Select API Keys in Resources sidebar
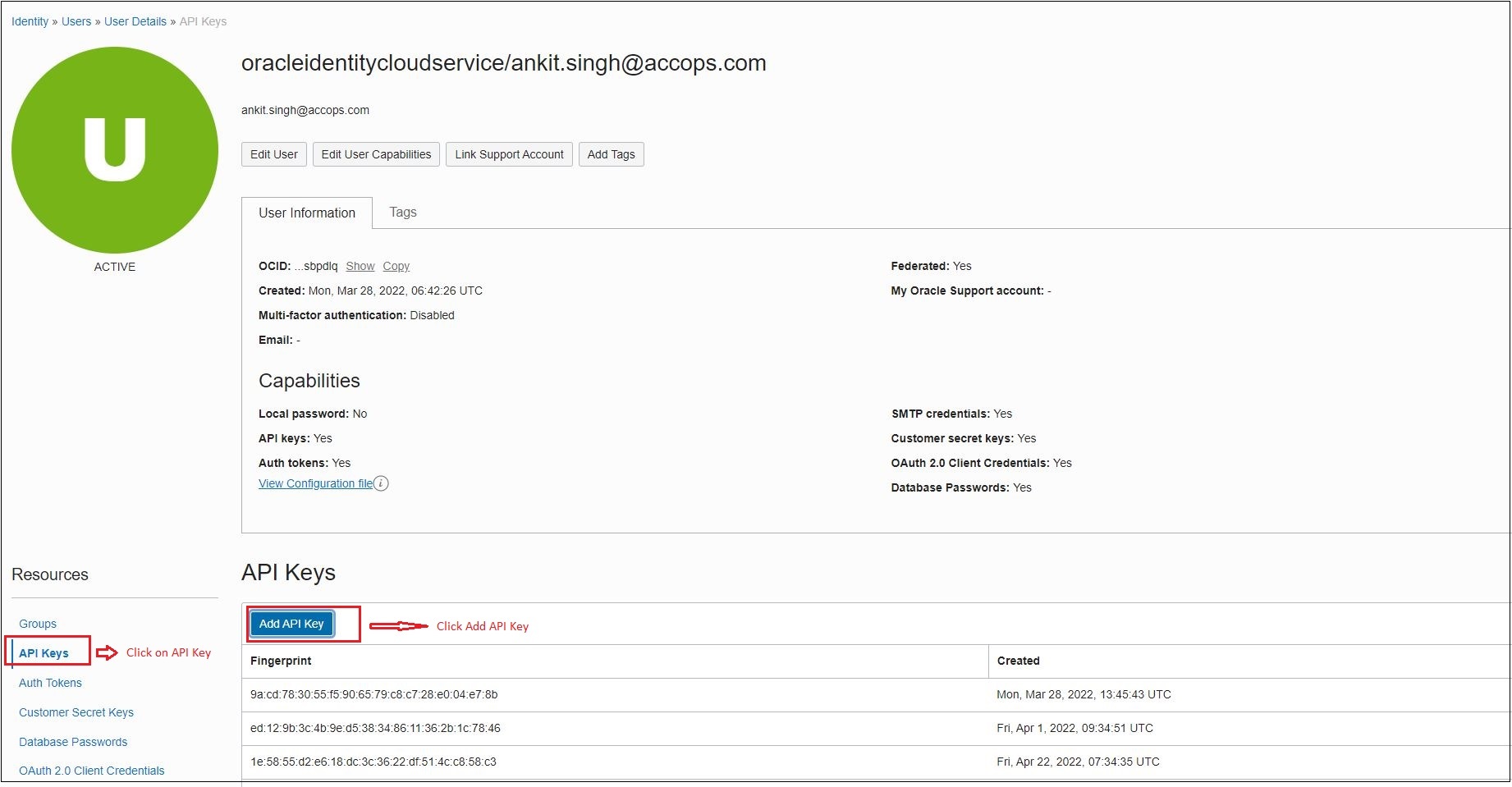The height and width of the screenshot is (787, 1512). coord(44,653)
